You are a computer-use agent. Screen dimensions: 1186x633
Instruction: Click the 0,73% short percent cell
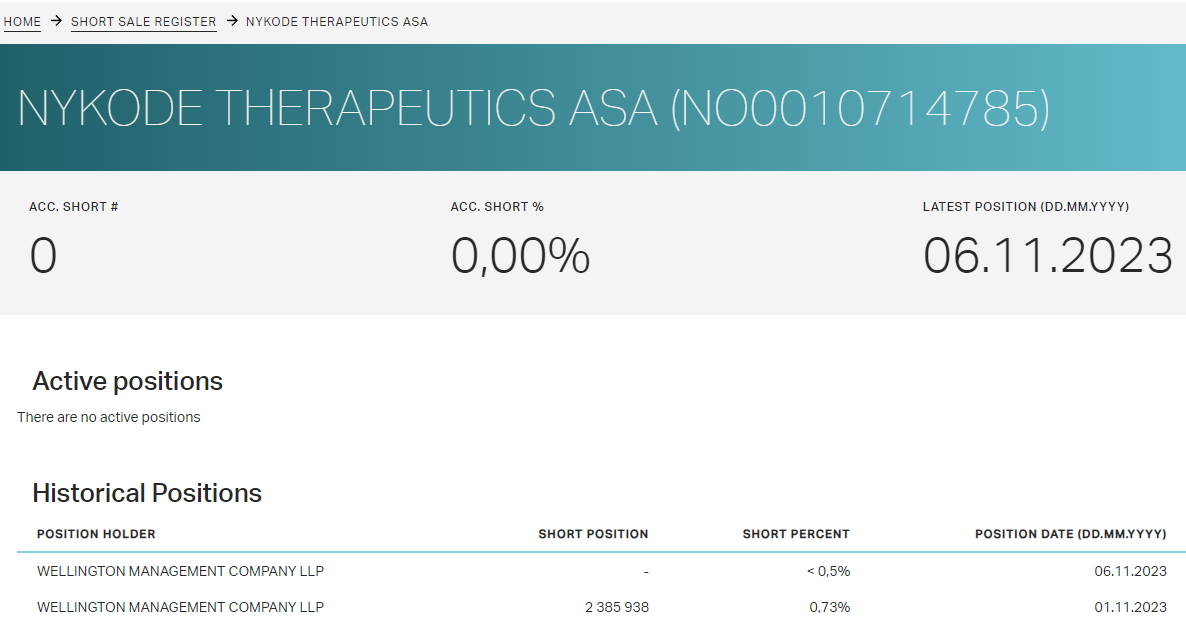click(830, 607)
